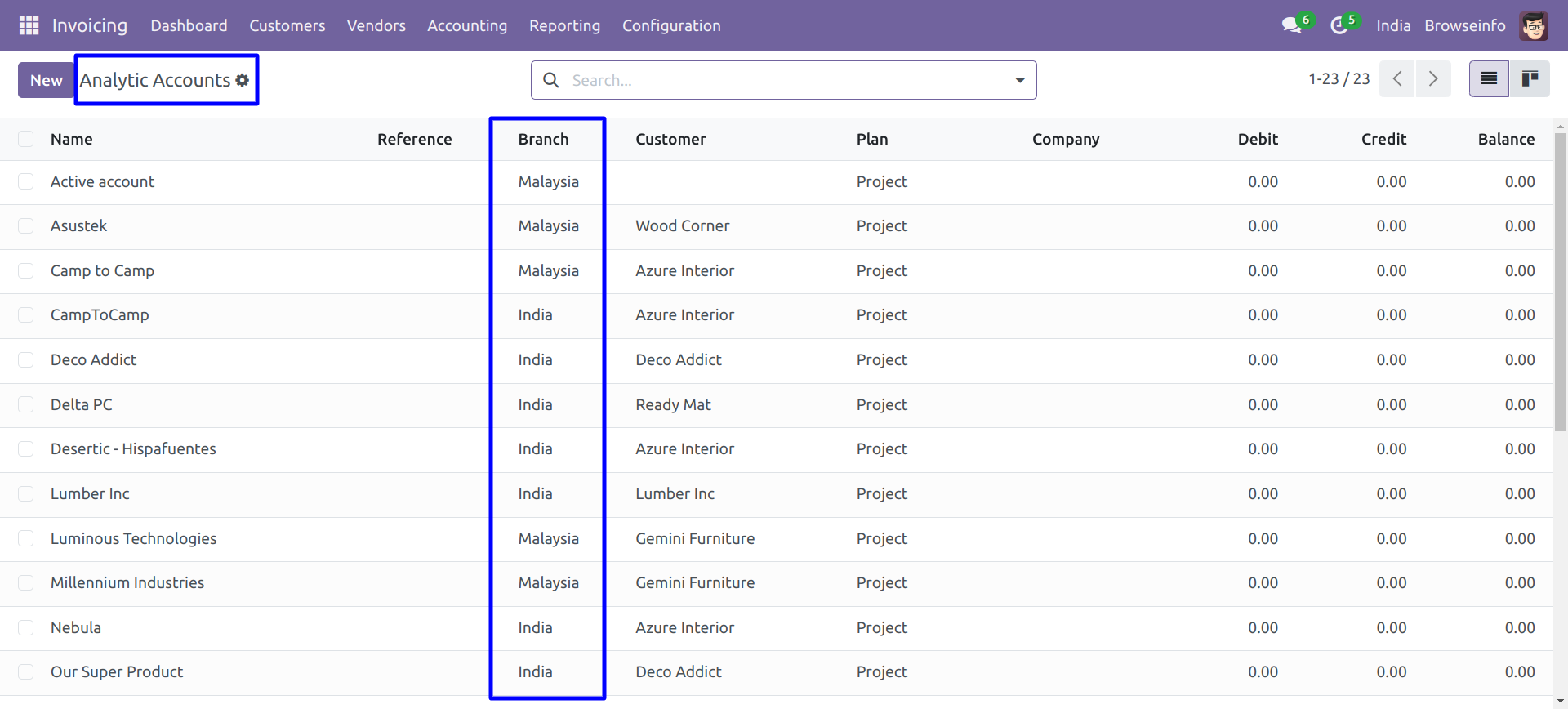This screenshot has width=1568, height=709.
Task: Click the user avatar picture
Action: [x=1534, y=25]
